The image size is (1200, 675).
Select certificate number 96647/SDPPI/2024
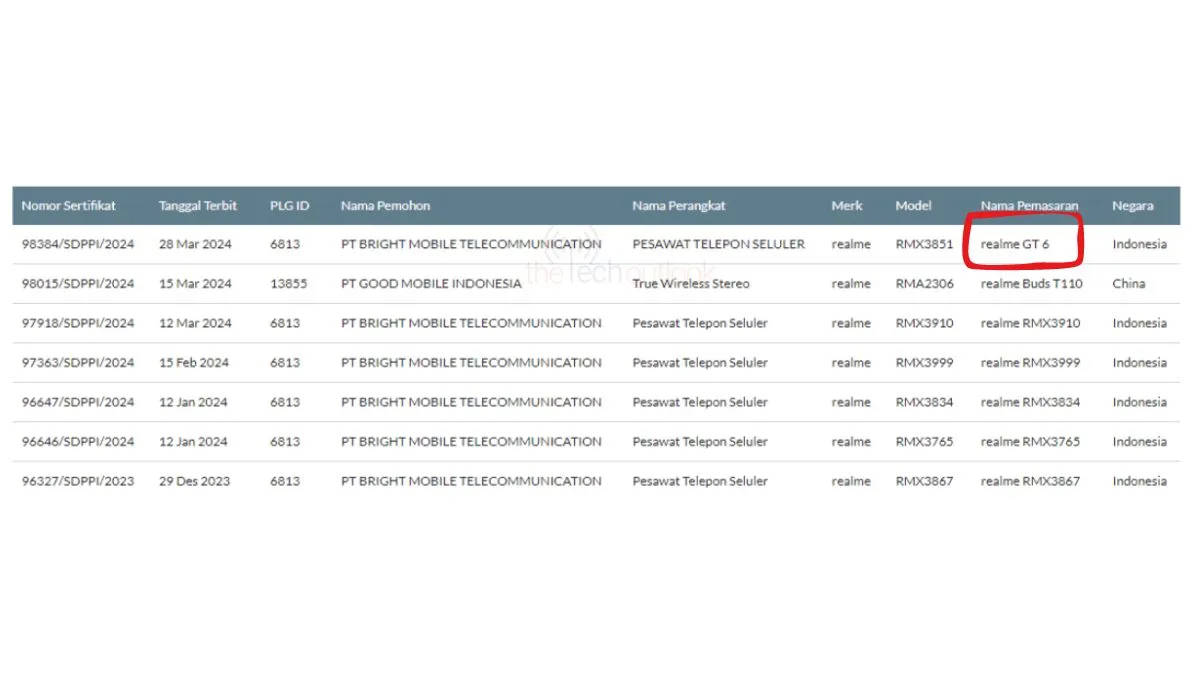[x=78, y=402]
